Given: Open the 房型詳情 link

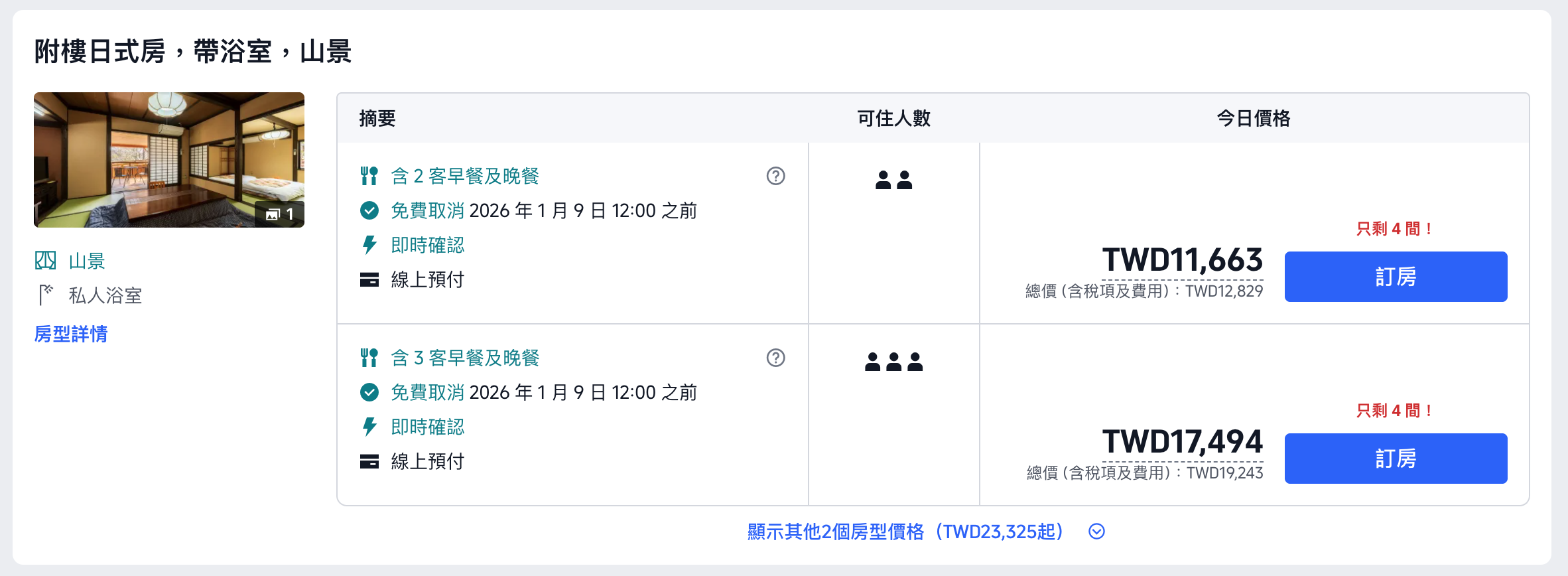Looking at the screenshot, I should pyautogui.click(x=69, y=335).
